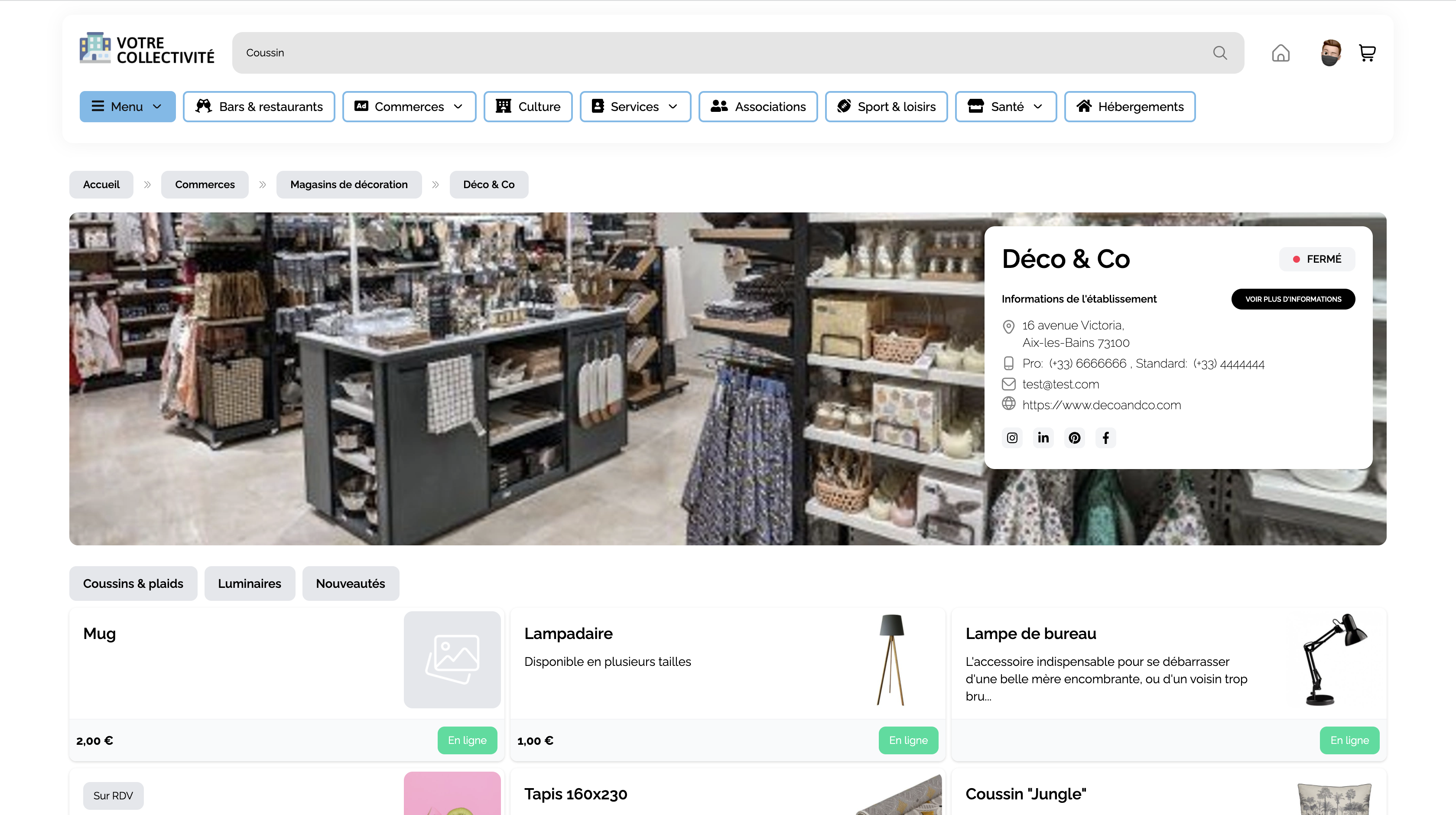1456x815 pixels.
Task: Select the Coussins & plaids tab
Action: [x=133, y=583]
